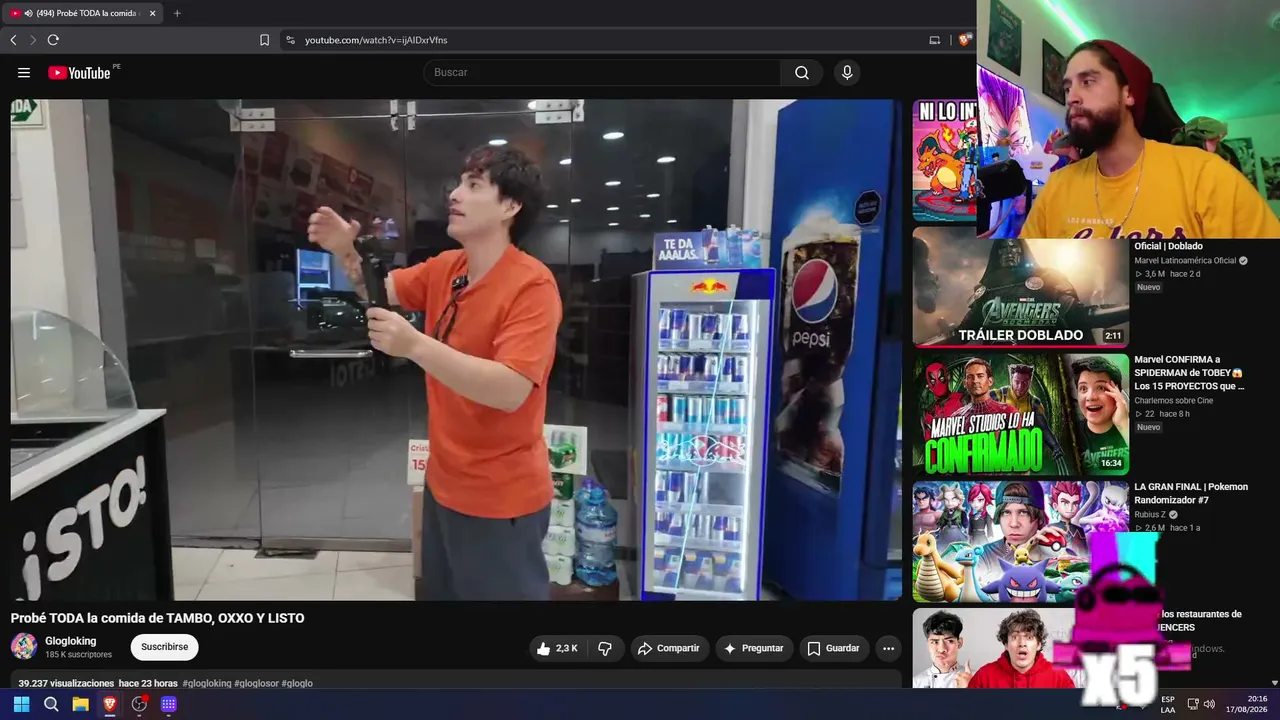
Task: Click the Compartir share button
Action: click(670, 648)
